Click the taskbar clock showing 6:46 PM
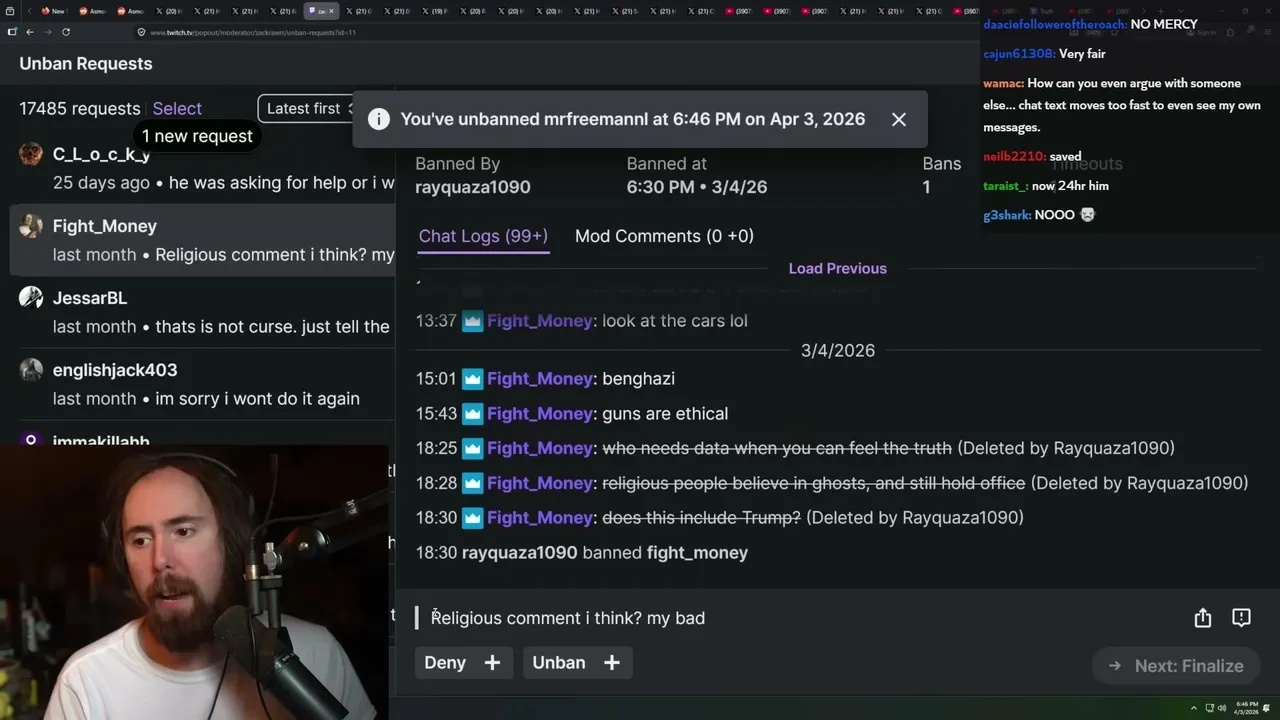 pos(1247,708)
